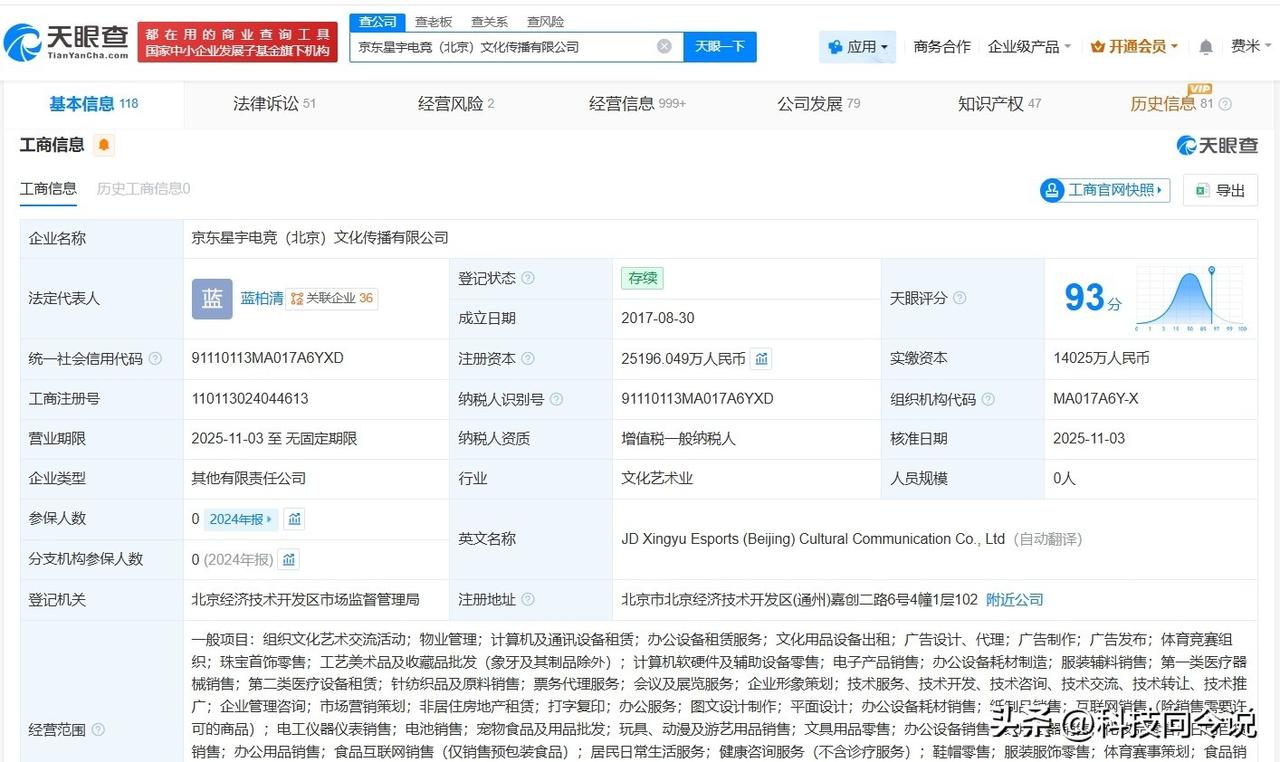Select the 查公司 search tab
The height and width of the screenshot is (762, 1280).
(377, 22)
